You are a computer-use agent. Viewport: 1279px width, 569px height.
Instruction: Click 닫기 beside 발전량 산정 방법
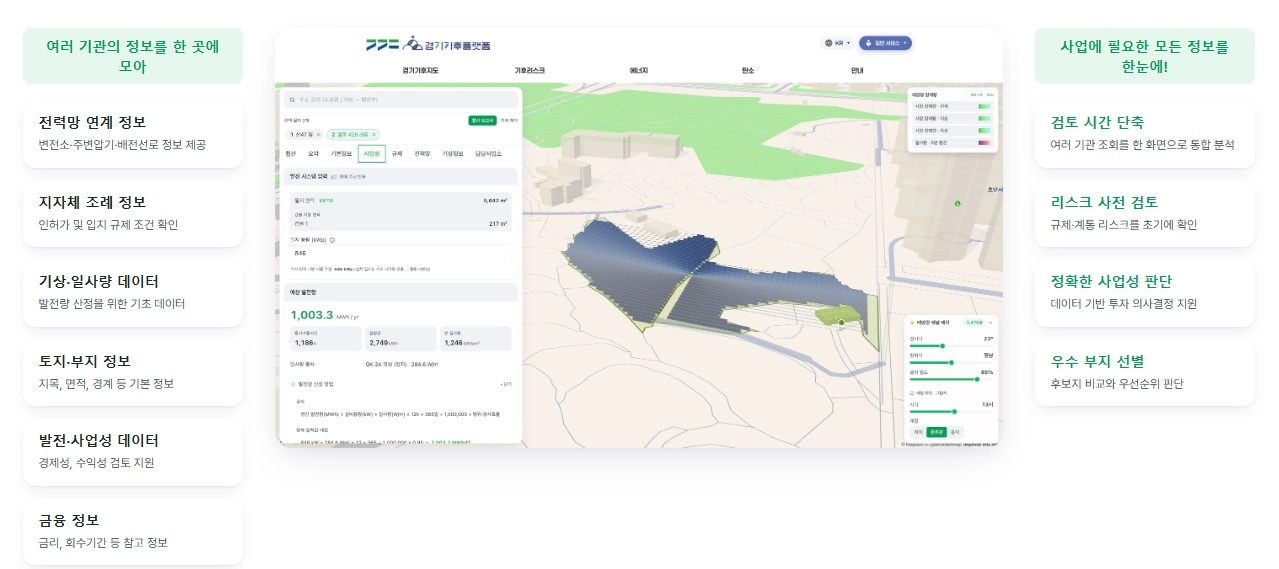pyautogui.click(x=506, y=384)
